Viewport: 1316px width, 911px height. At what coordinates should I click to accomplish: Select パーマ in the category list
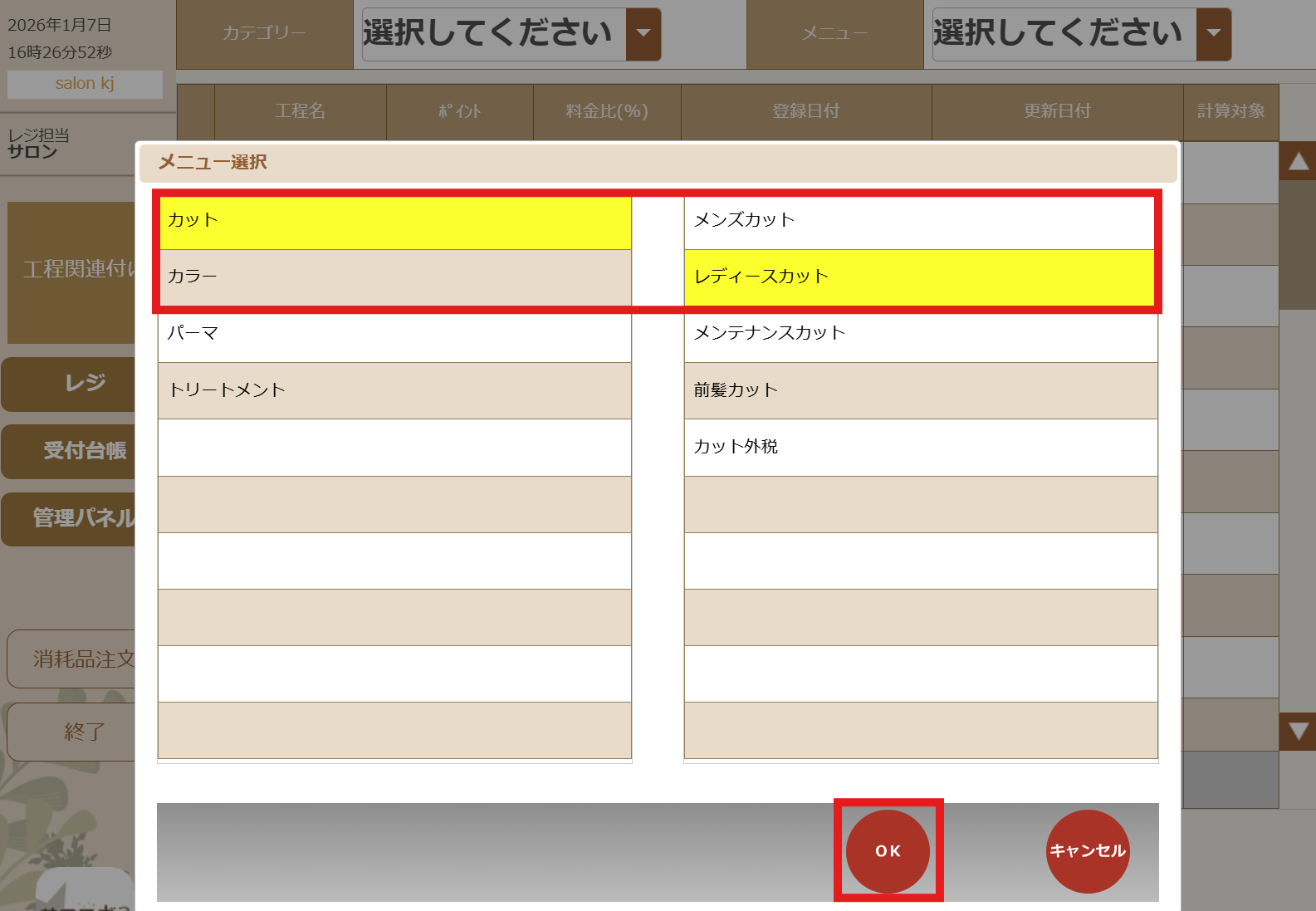[x=394, y=334]
